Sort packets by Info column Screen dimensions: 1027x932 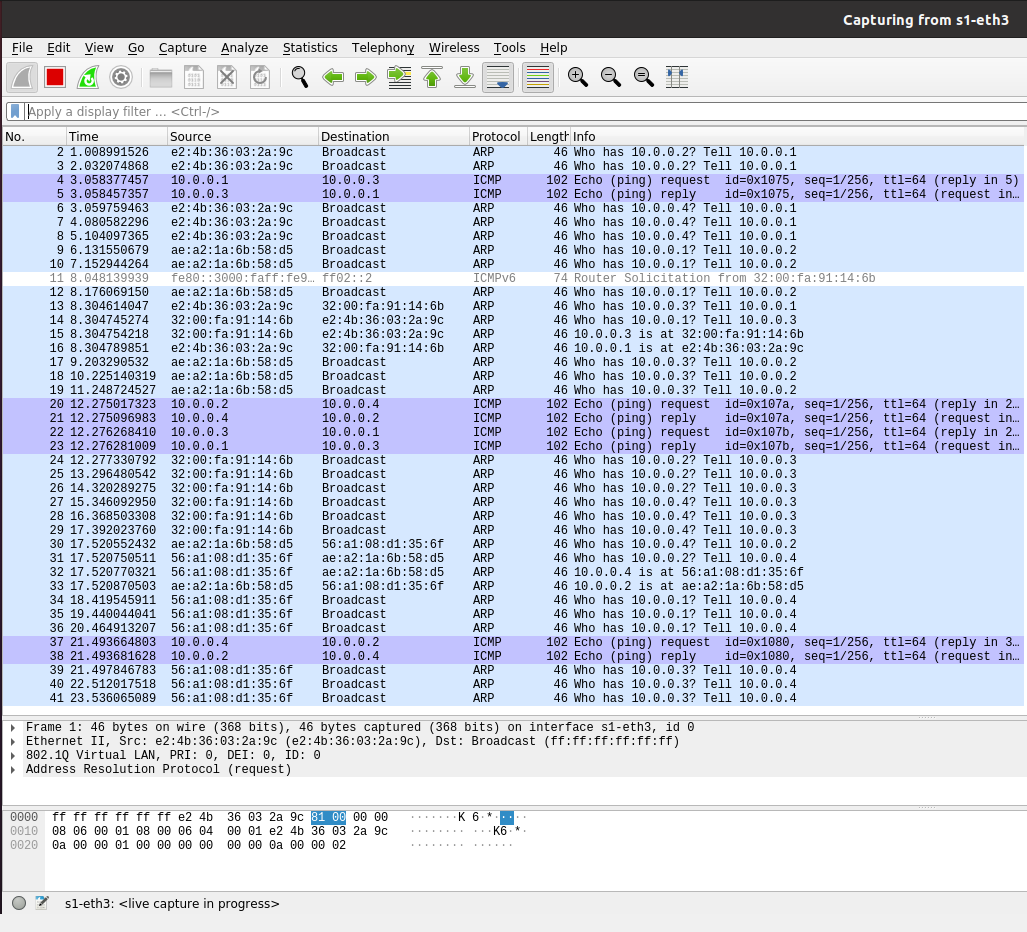point(796,136)
